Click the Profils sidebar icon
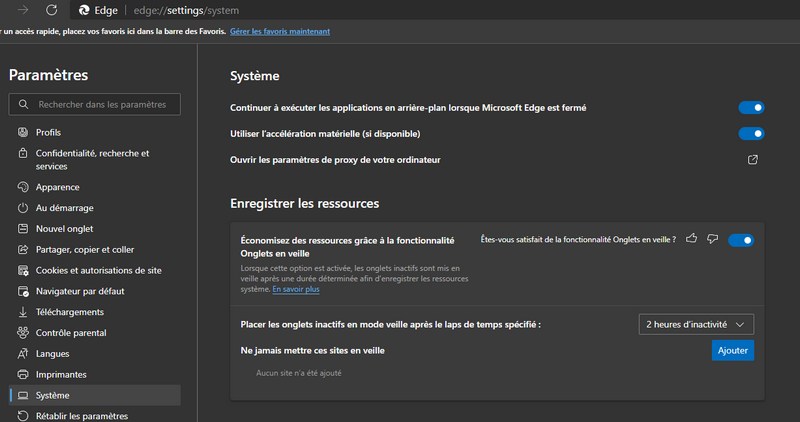800x422 pixels. click(23, 132)
